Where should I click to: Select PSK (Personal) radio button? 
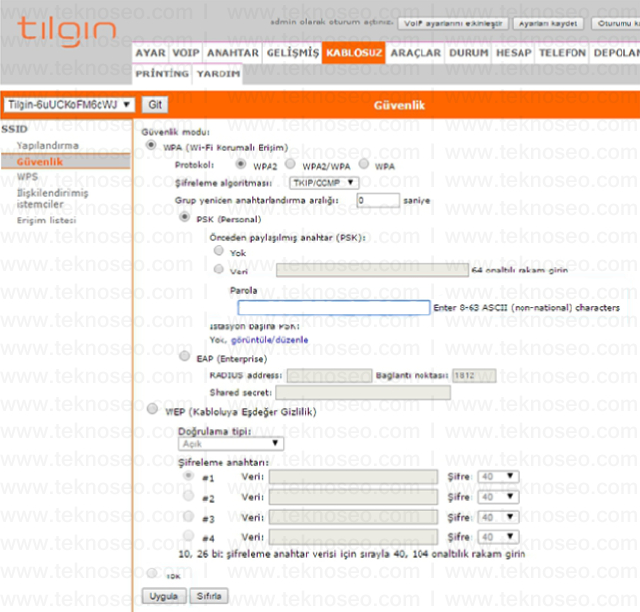click(184, 217)
